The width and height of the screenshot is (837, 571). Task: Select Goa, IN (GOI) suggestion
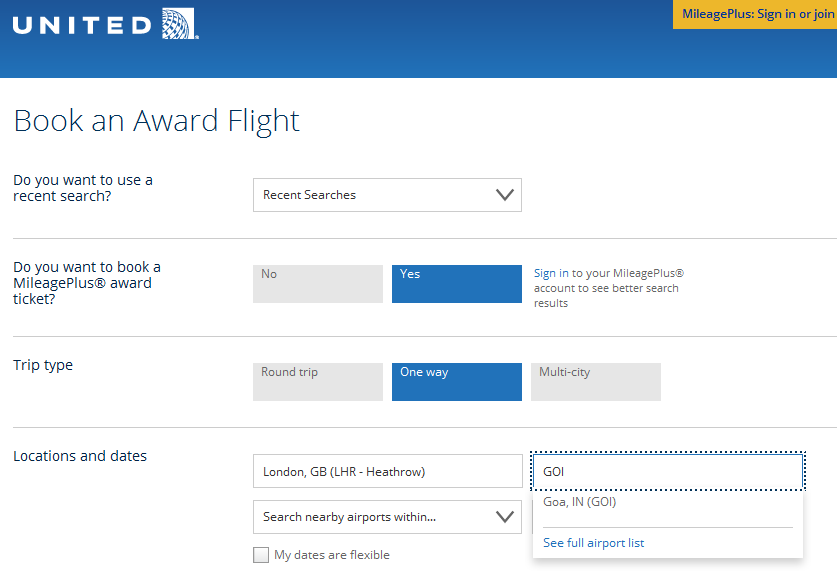click(x=580, y=502)
